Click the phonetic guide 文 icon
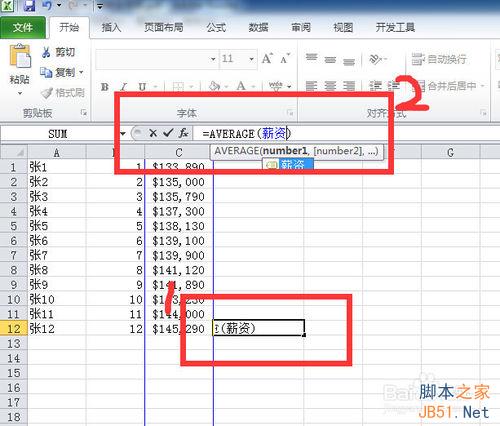This screenshot has width=500, height=426. [276, 86]
